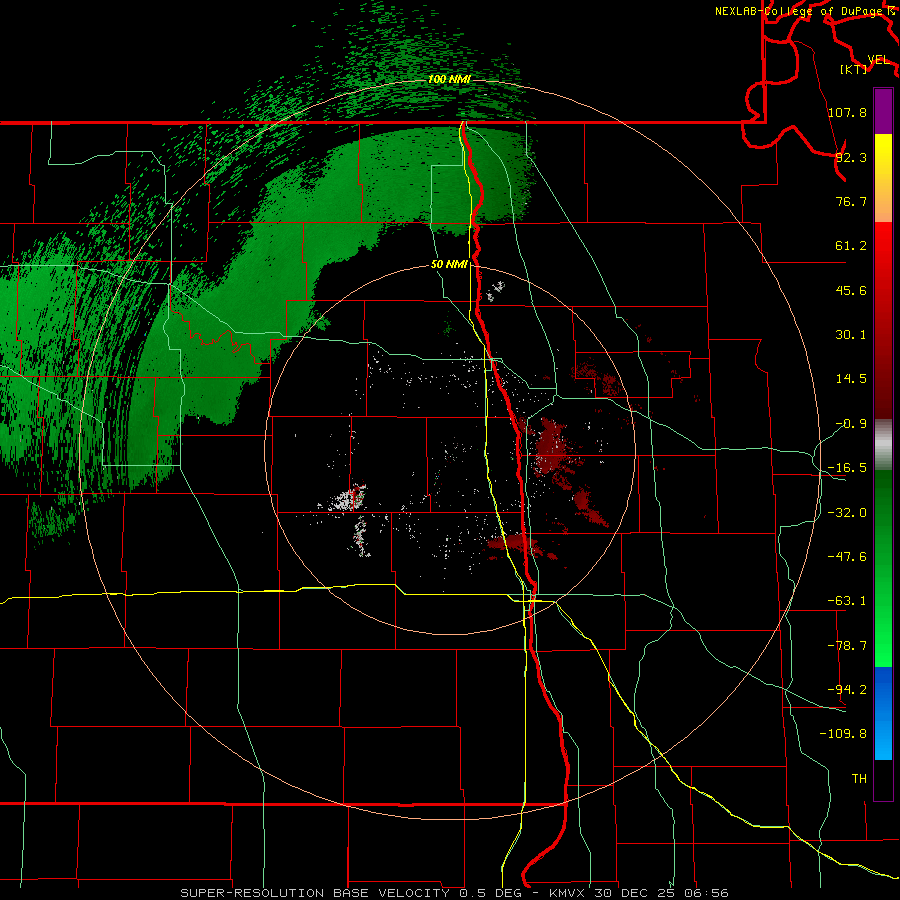The image size is (900, 900).
Task: Click the 50 NMI range ring label
Action: pyautogui.click(x=449, y=265)
